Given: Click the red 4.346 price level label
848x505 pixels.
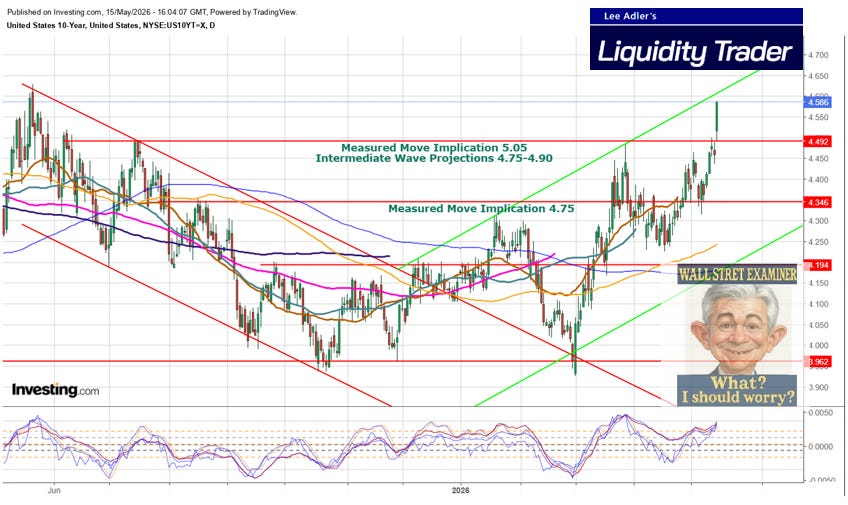Looking at the screenshot, I should point(816,202).
